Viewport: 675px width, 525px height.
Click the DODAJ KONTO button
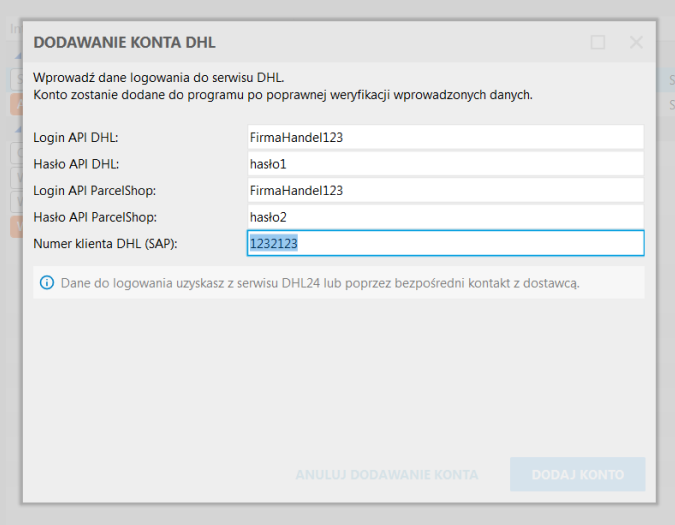click(578, 474)
